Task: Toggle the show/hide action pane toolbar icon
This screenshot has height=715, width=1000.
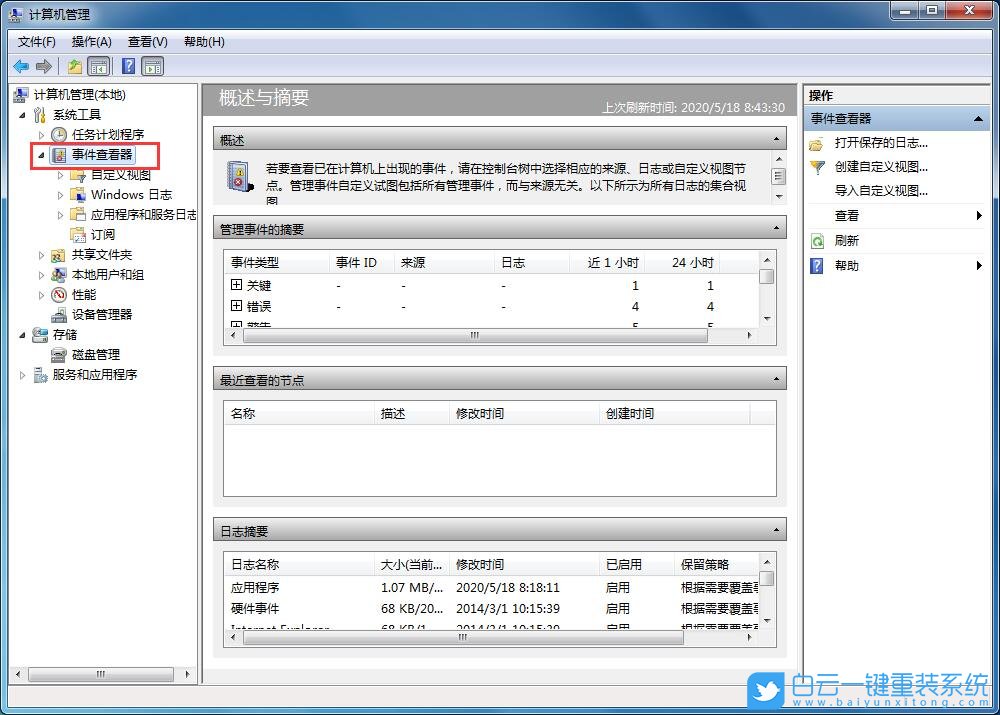Action: click(152, 66)
